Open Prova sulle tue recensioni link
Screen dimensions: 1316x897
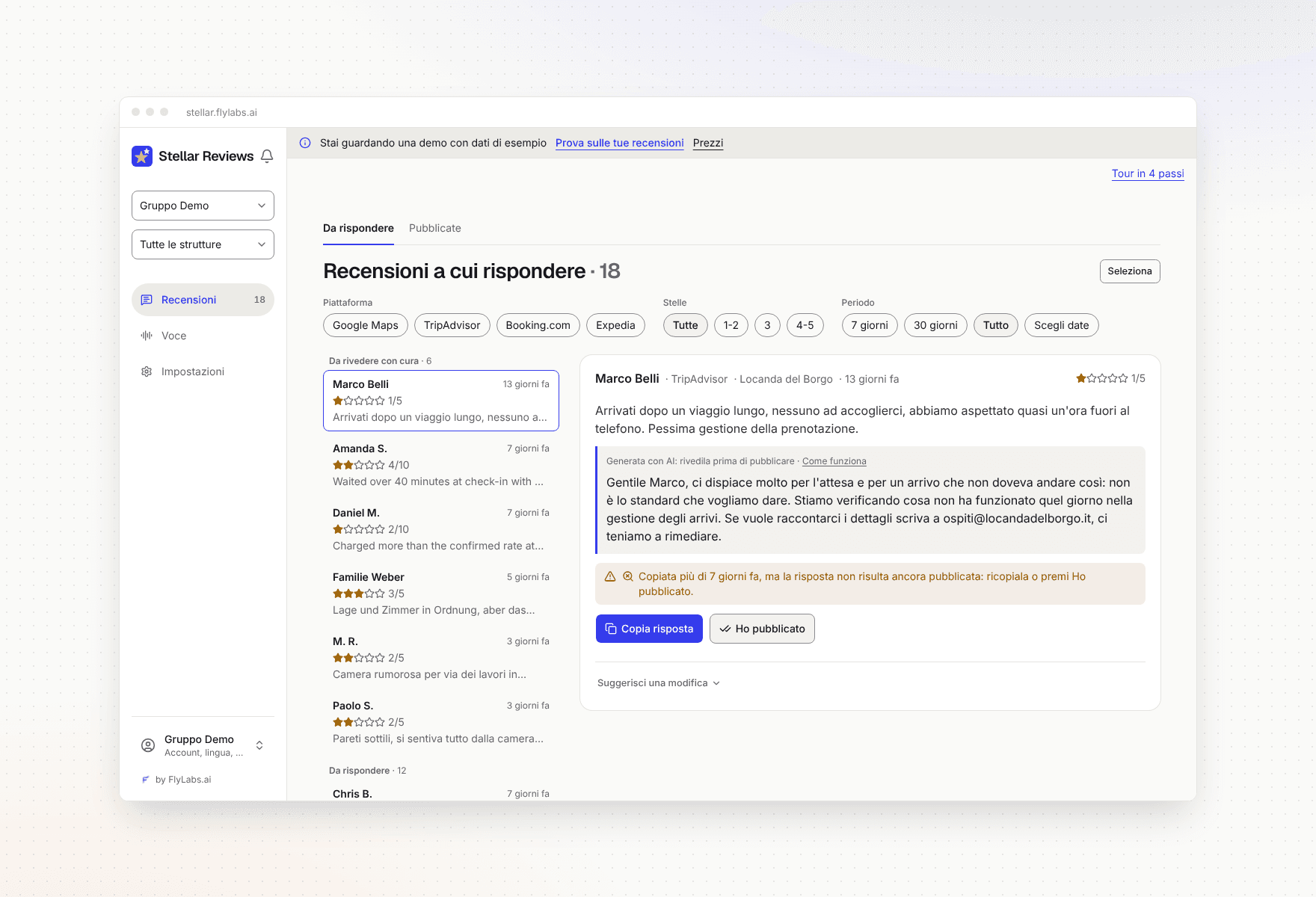620,143
